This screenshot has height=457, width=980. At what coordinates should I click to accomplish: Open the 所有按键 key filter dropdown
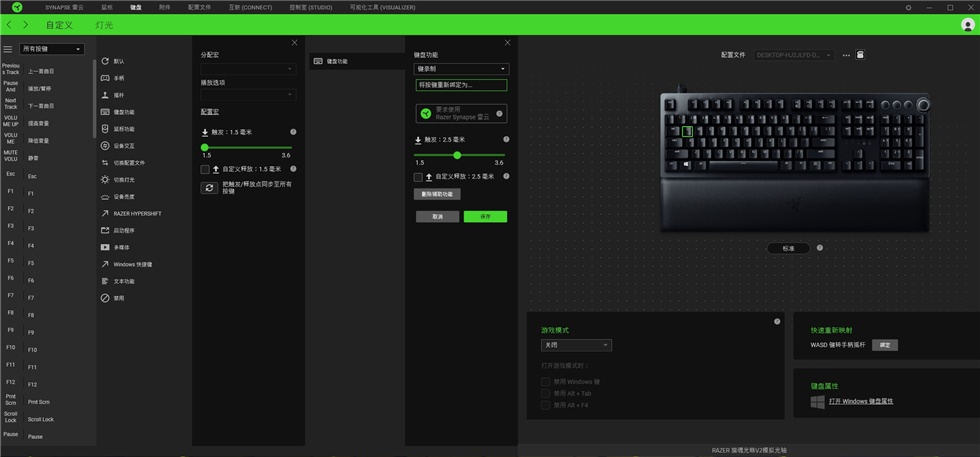pyautogui.click(x=52, y=49)
